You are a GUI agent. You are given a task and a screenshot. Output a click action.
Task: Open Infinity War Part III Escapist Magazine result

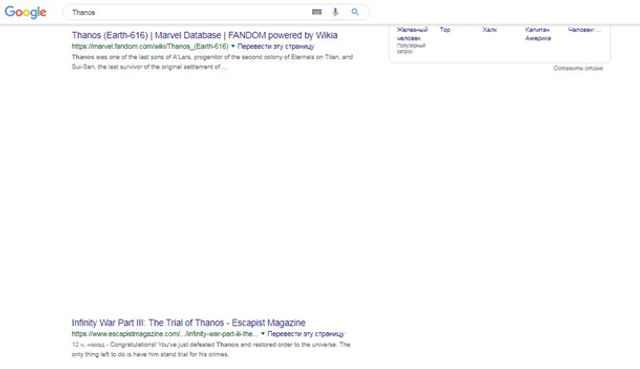point(189,322)
